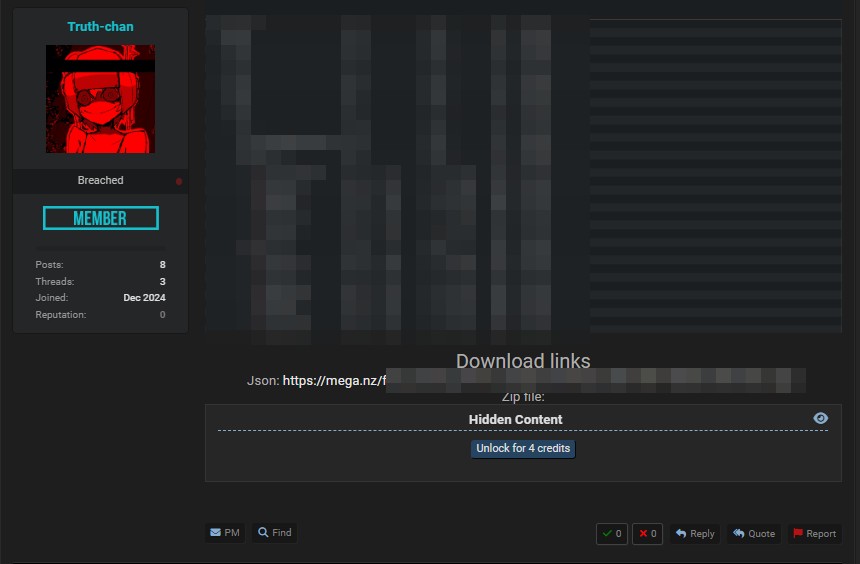
Task: Click the bar below the MEMBER badge
Action: coord(100,245)
